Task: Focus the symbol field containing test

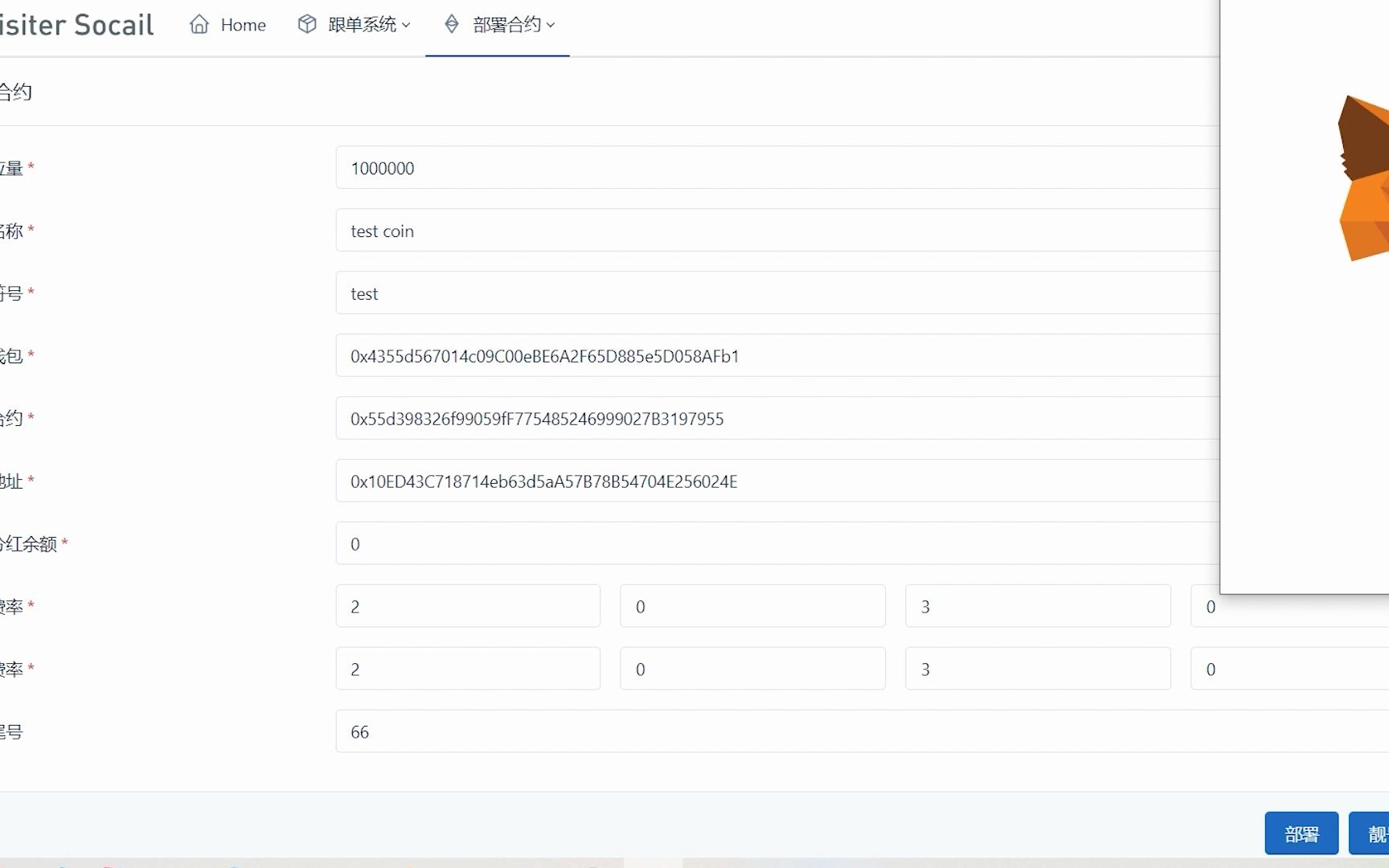Action: tap(777, 293)
